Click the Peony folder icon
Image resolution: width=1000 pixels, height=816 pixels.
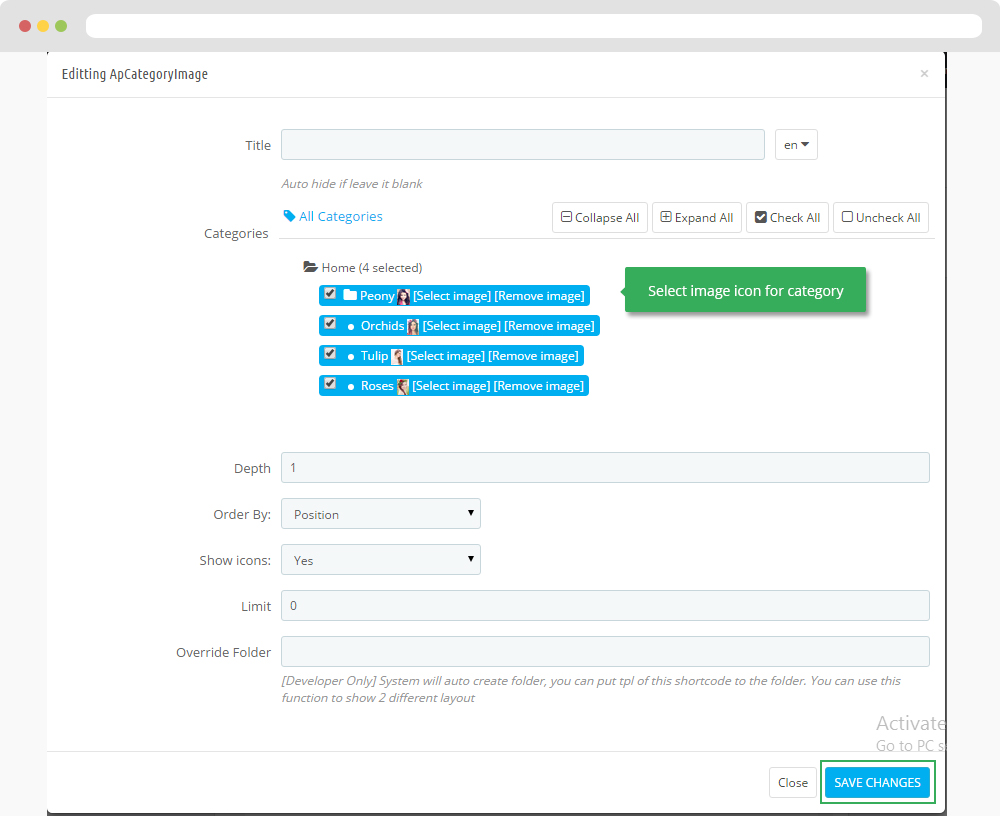350,296
